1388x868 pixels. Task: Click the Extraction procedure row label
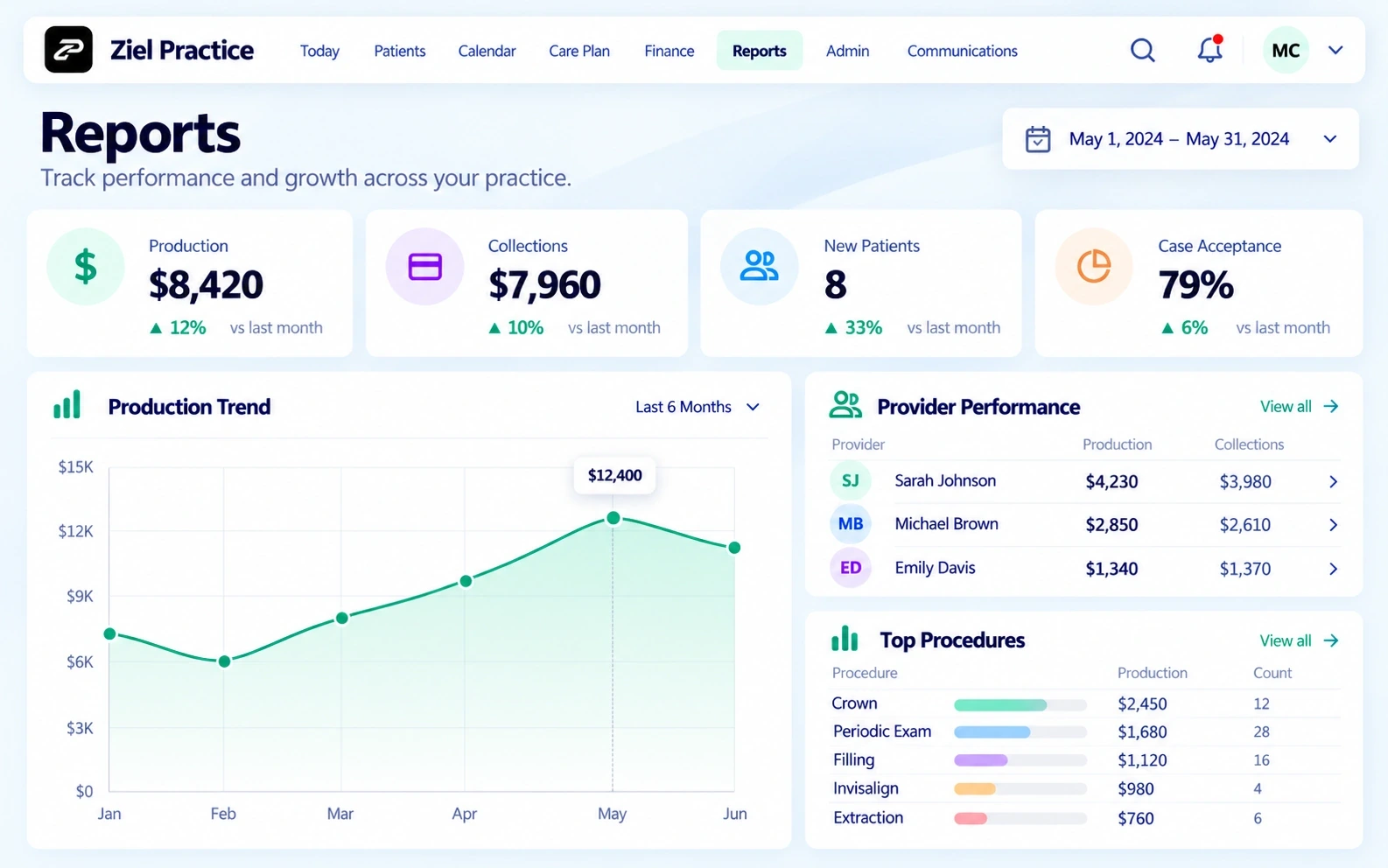(x=868, y=817)
